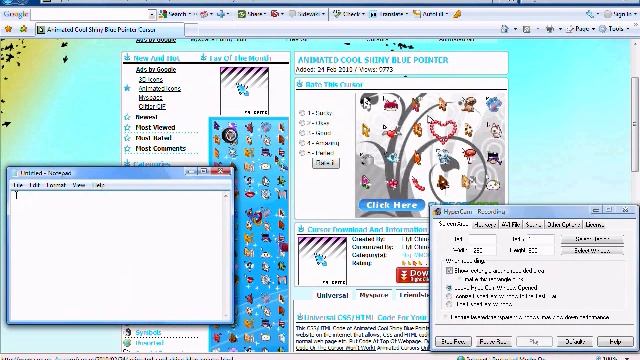Image resolution: width=640 pixels, height=360 pixels.
Task: Open the AutoFill button dropdown arrow
Action: [447, 14]
